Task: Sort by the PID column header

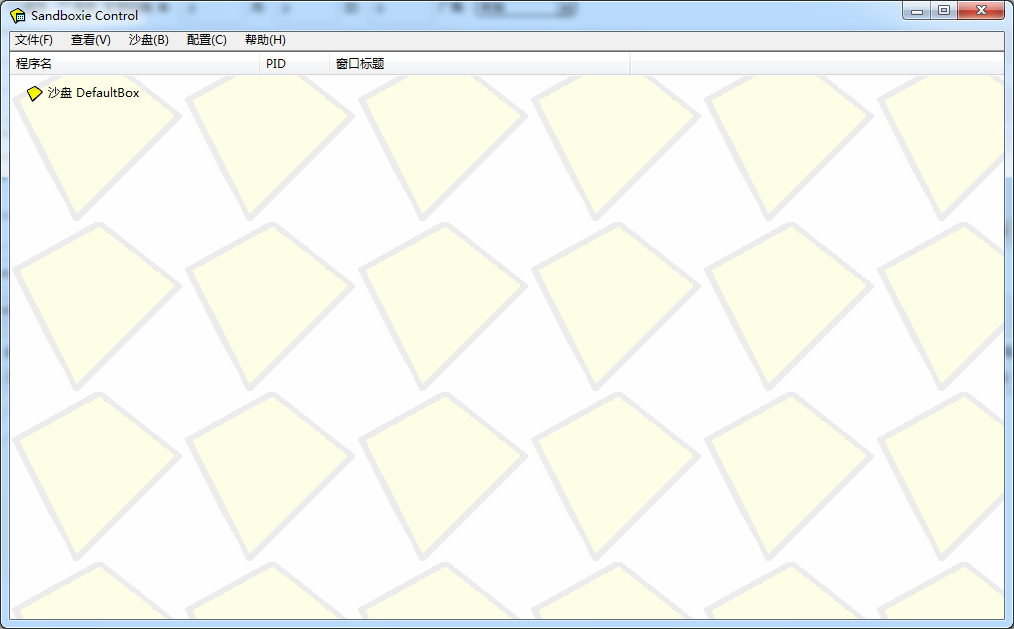Action: pos(295,63)
